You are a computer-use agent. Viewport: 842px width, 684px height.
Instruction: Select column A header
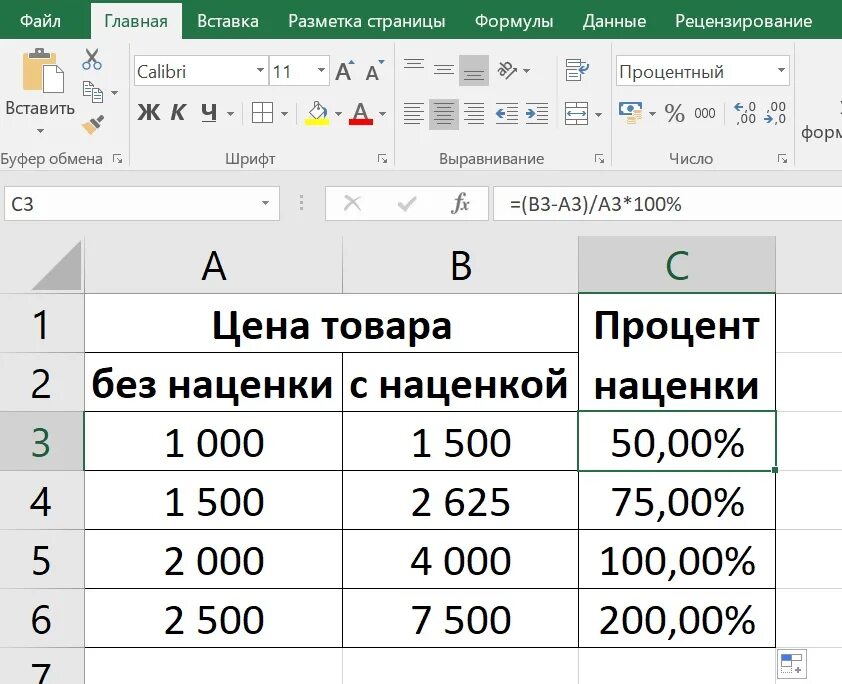tap(213, 265)
